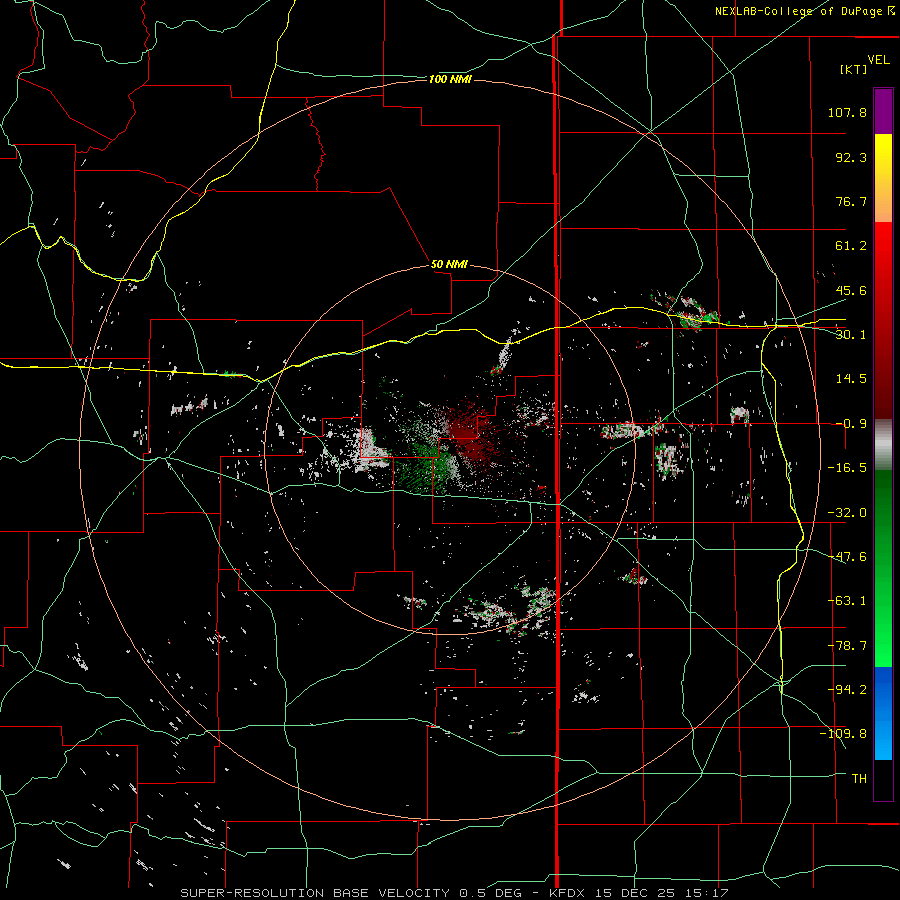Click the [KT] units label
This screenshot has width=900, height=900.
pyautogui.click(x=854, y=69)
